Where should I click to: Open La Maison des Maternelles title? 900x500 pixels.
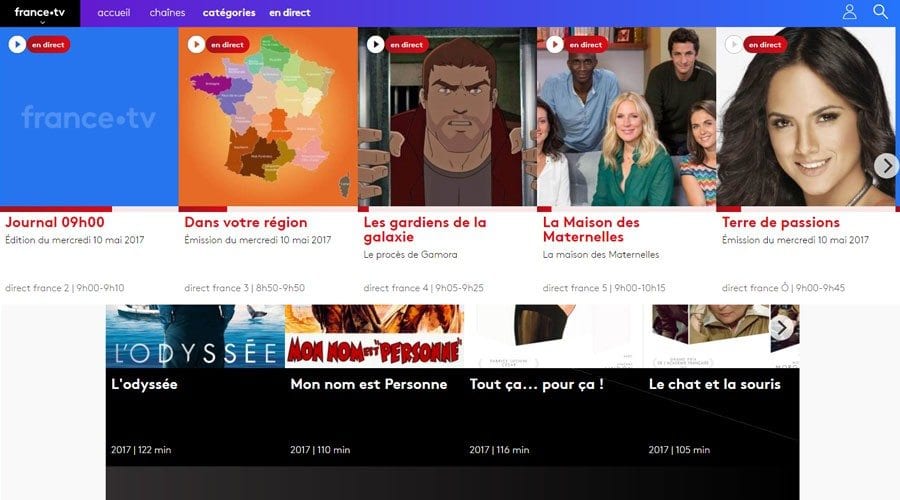click(591, 229)
